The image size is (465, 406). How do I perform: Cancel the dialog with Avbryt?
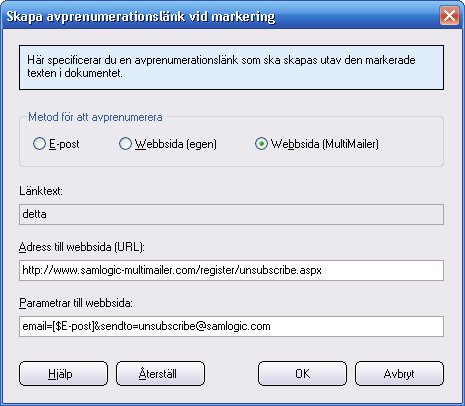(x=399, y=374)
